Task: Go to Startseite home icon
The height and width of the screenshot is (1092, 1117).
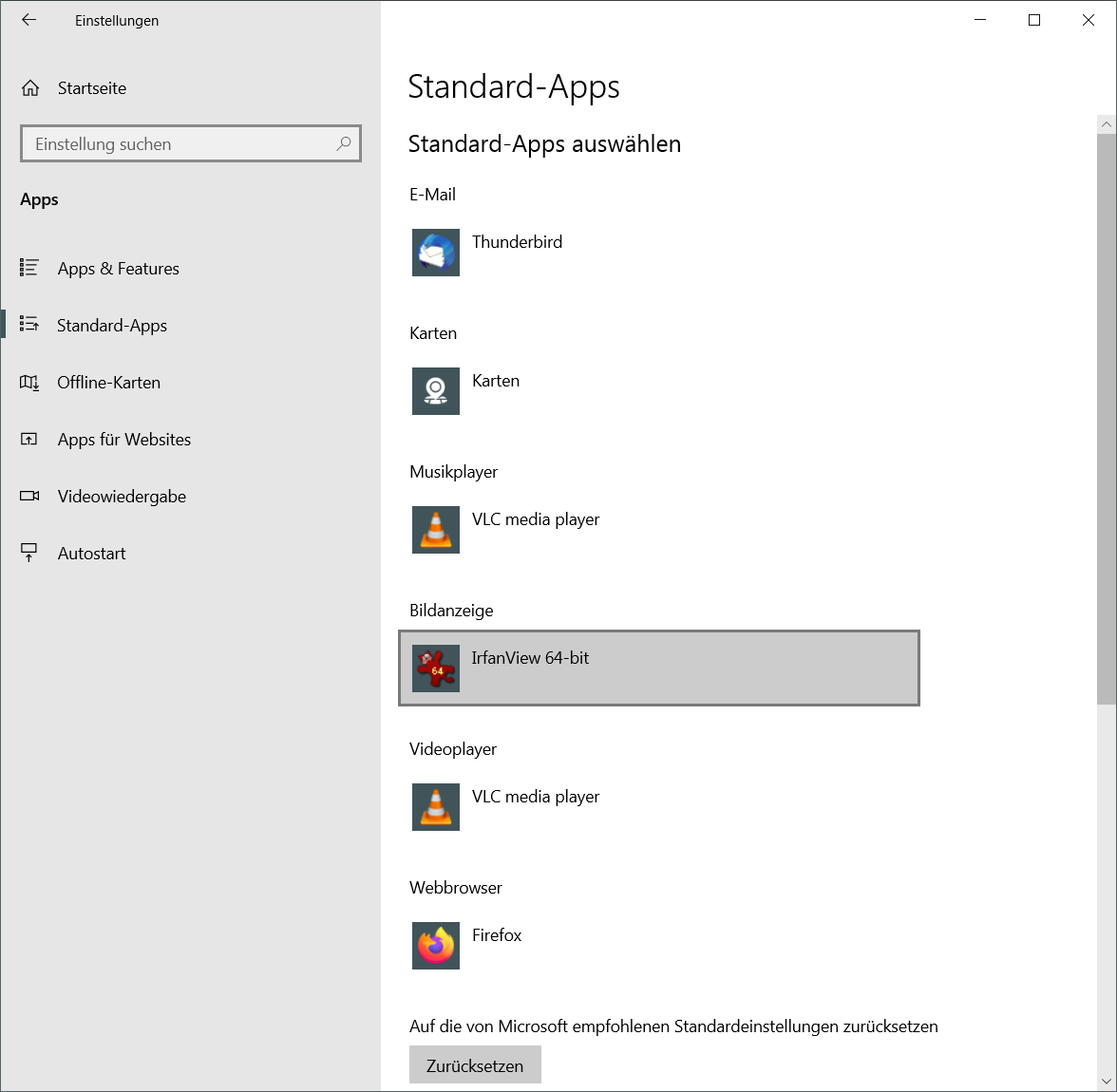Action: [x=30, y=88]
